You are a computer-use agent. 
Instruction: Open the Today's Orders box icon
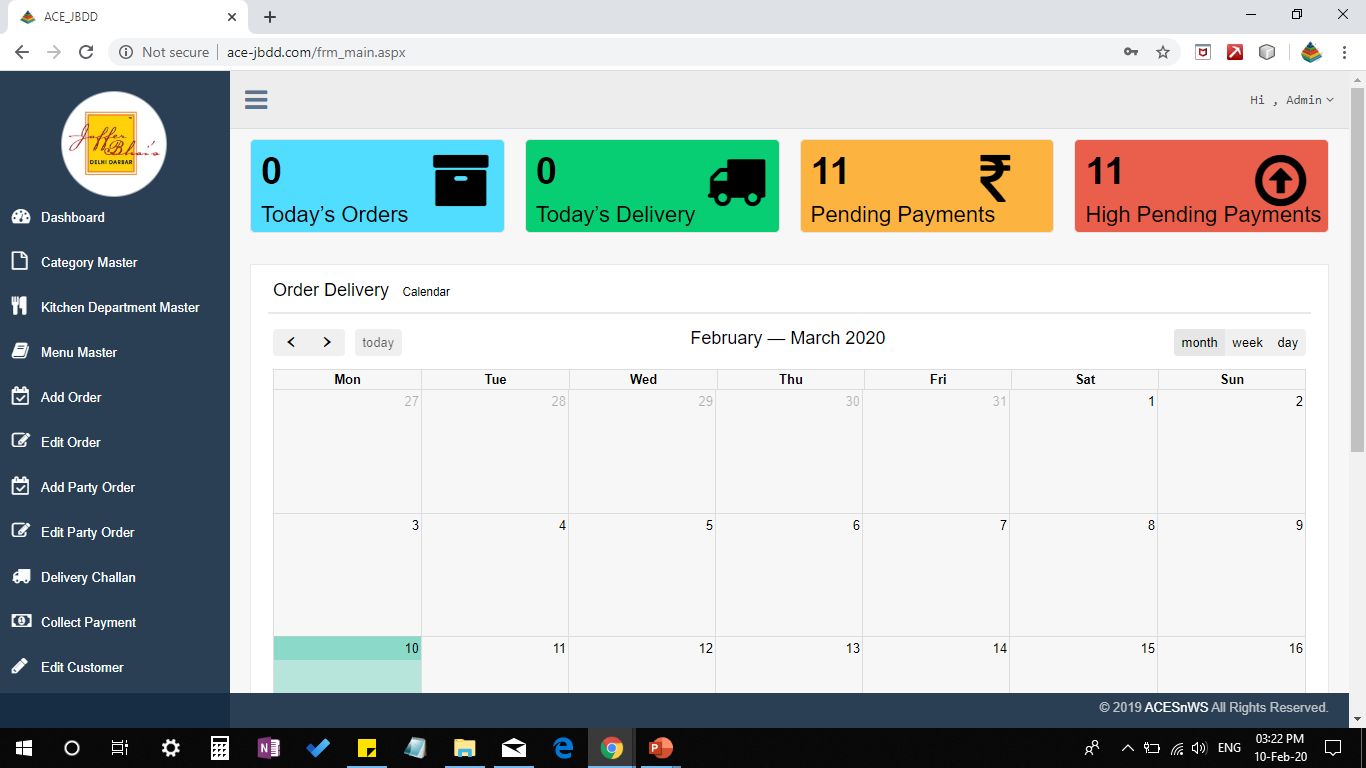(461, 180)
